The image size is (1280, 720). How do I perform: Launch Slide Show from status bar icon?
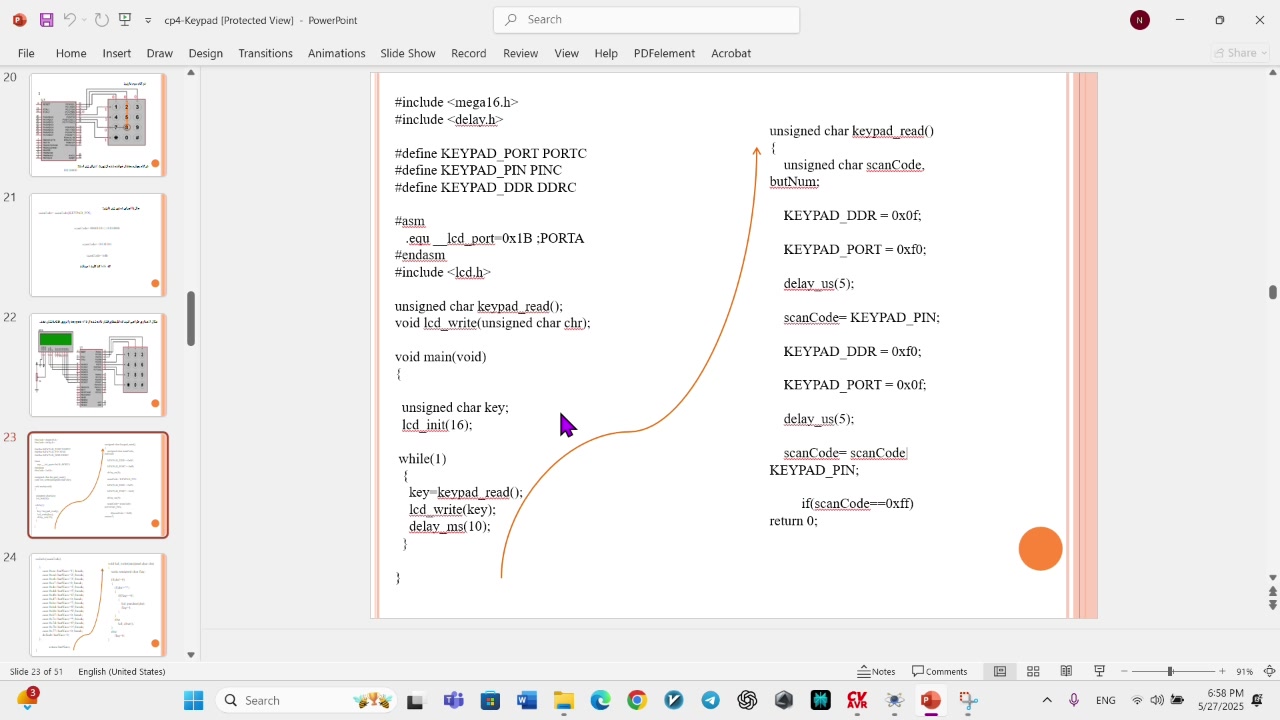(1099, 672)
